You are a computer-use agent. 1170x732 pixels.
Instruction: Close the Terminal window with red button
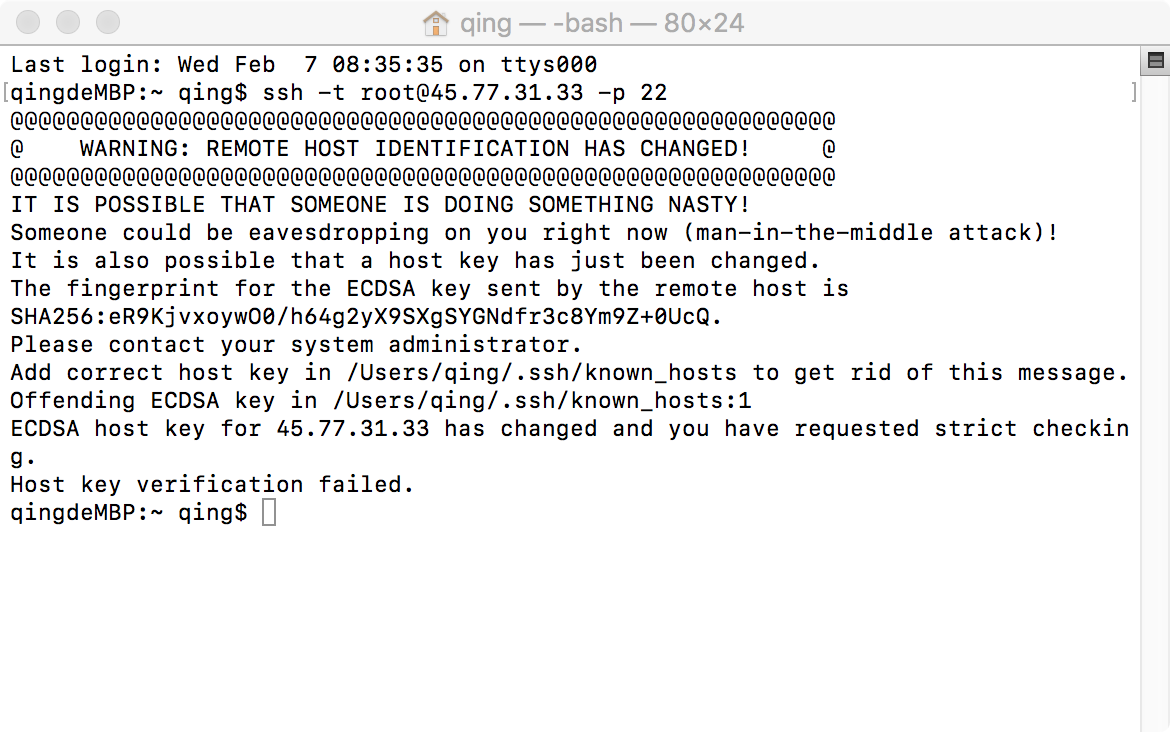(x=28, y=22)
